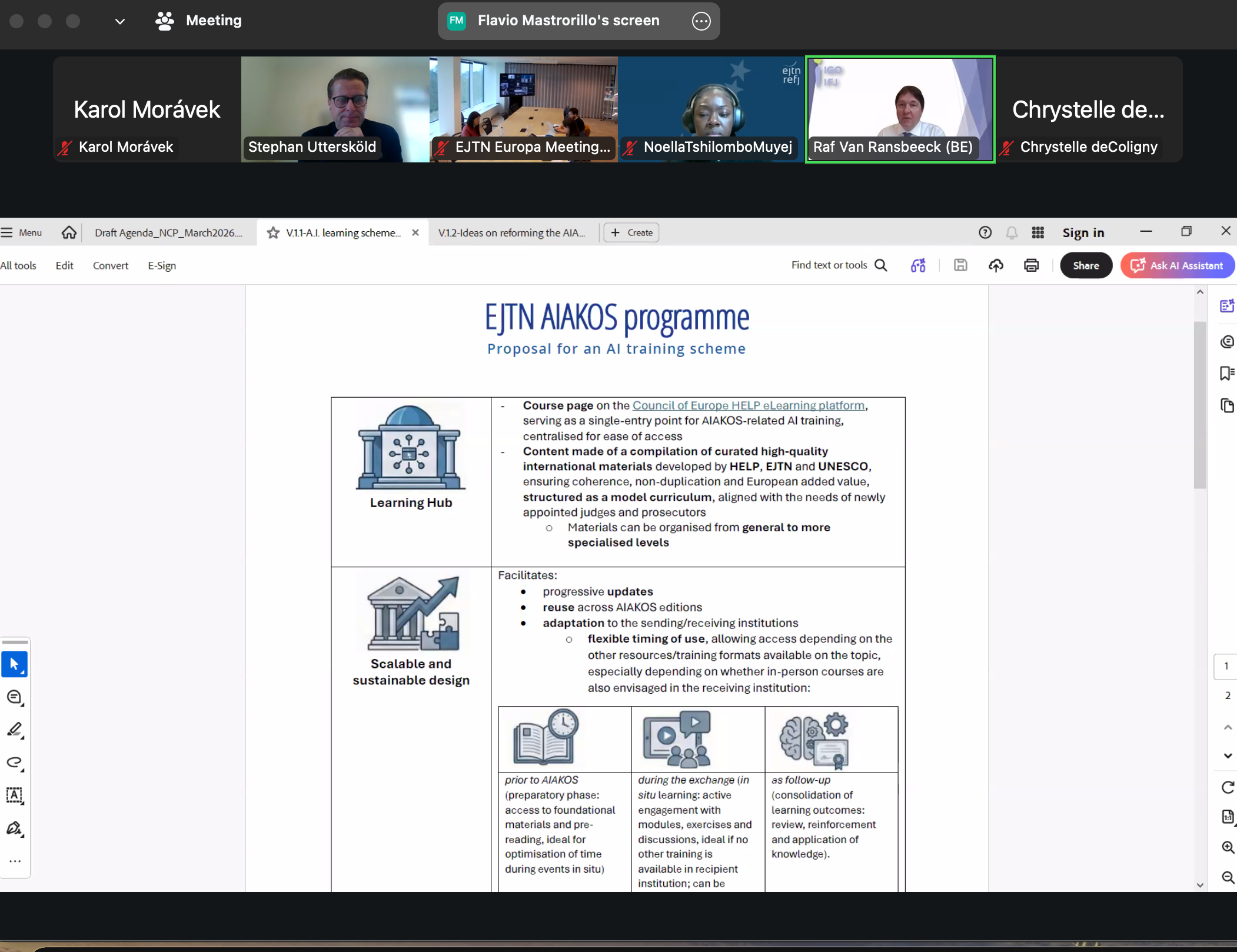Open the apps grid icon

pos(1038,232)
